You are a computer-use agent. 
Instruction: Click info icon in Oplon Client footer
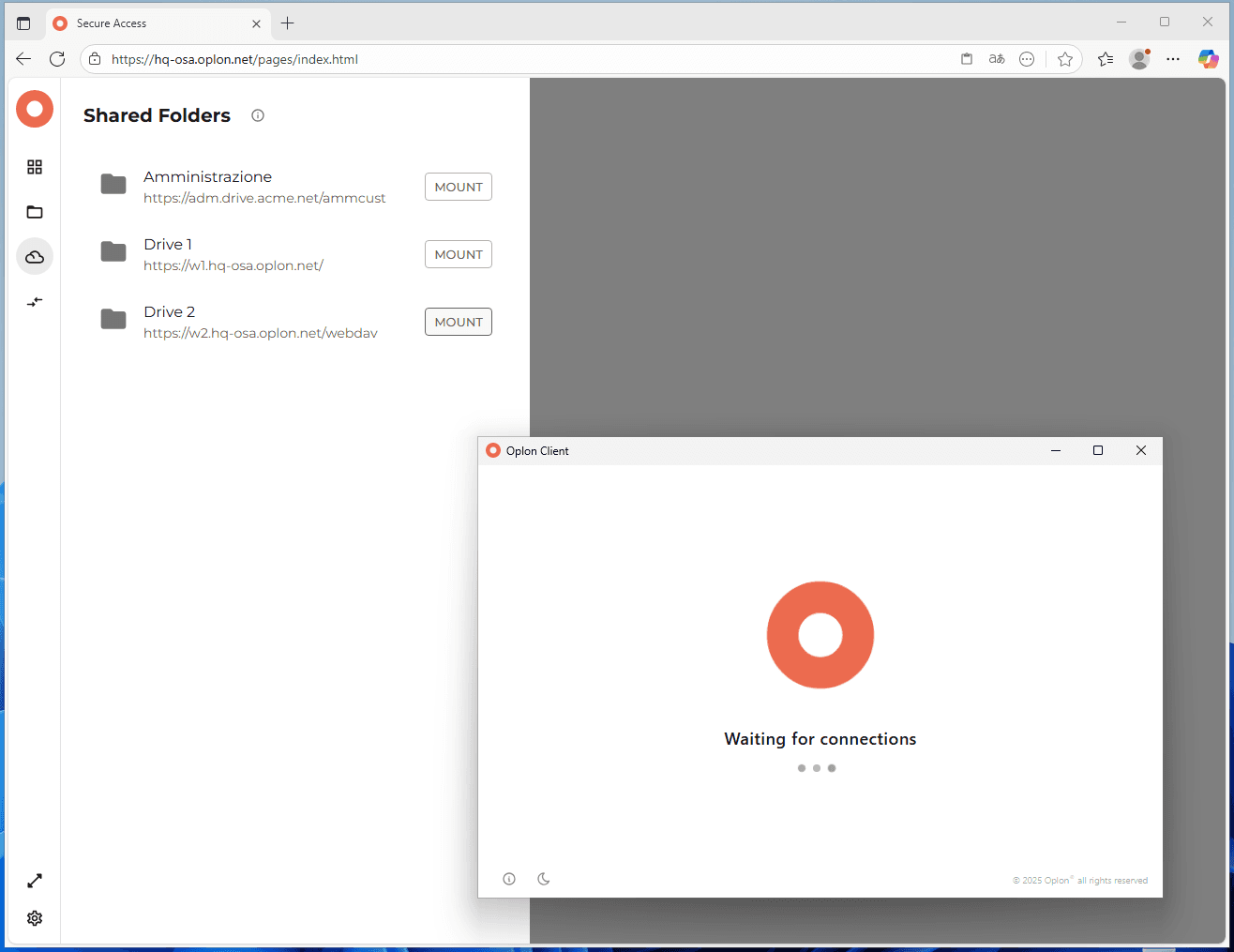pyautogui.click(x=509, y=879)
